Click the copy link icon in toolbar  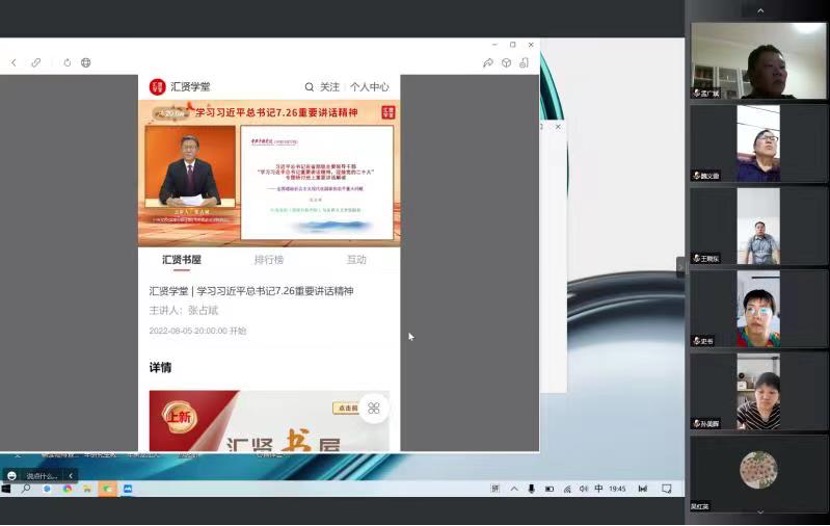pos(36,63)
